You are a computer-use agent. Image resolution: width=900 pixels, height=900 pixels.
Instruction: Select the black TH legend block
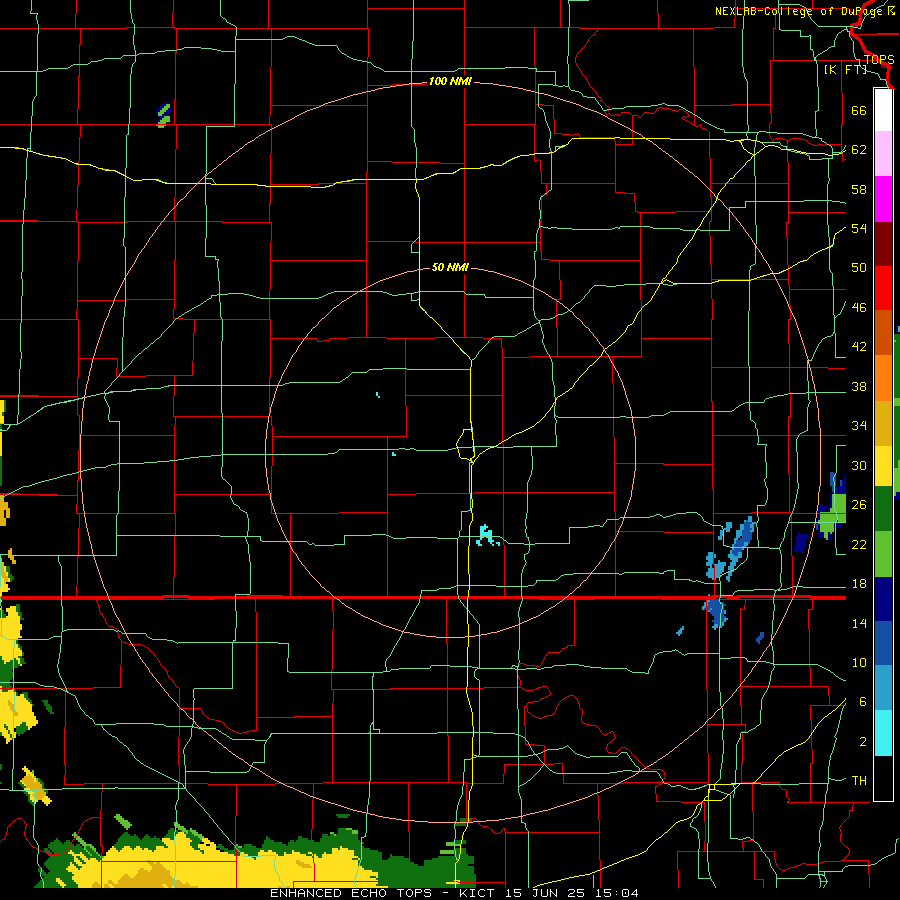pyautogui.click(x=883, y=778)
